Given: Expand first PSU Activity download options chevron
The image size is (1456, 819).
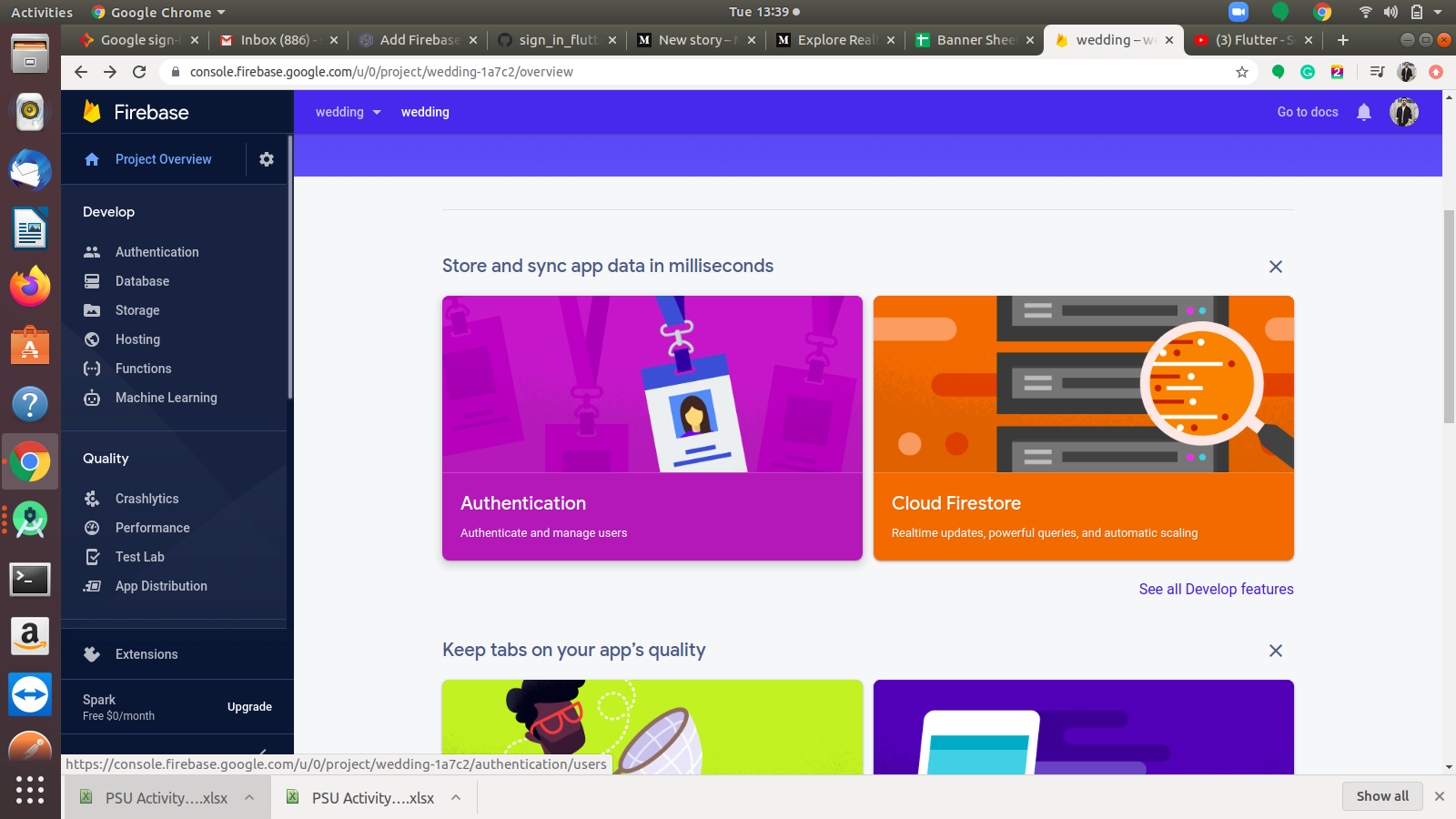Looking at the screenshot, I should pyautogui.click(x=249, y=798).
